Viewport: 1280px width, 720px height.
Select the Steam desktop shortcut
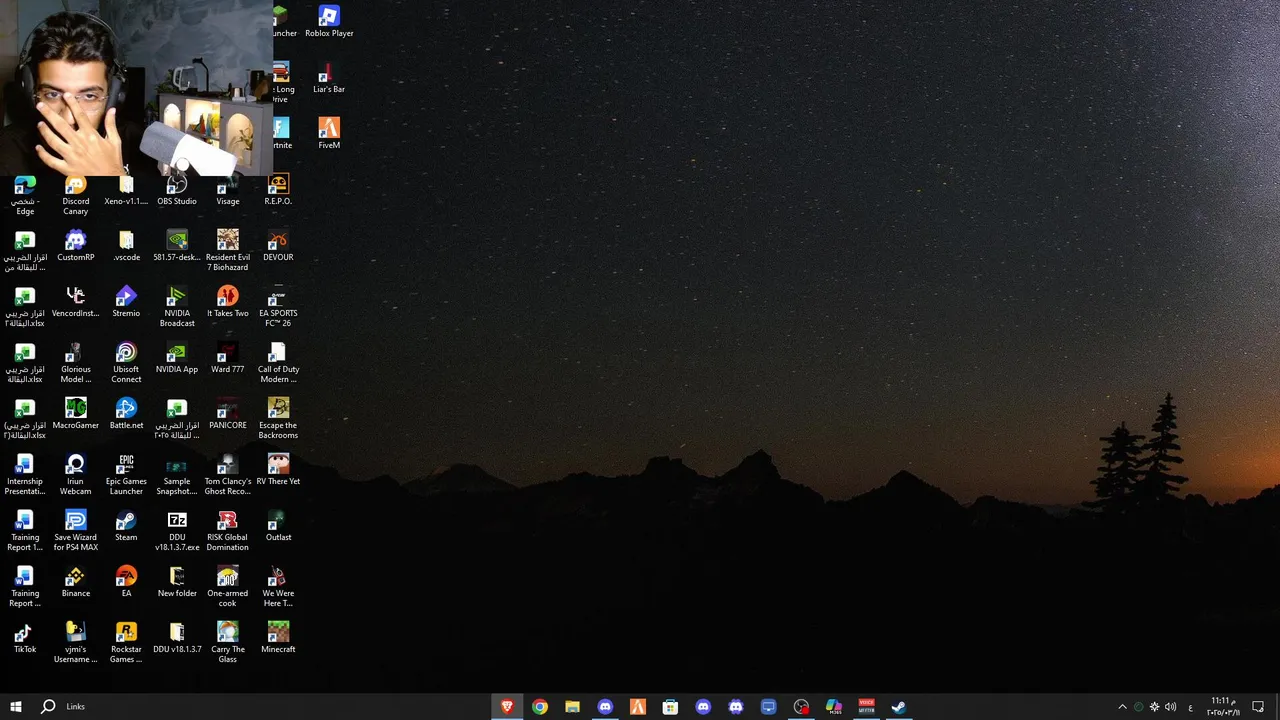tap(126, 526)
